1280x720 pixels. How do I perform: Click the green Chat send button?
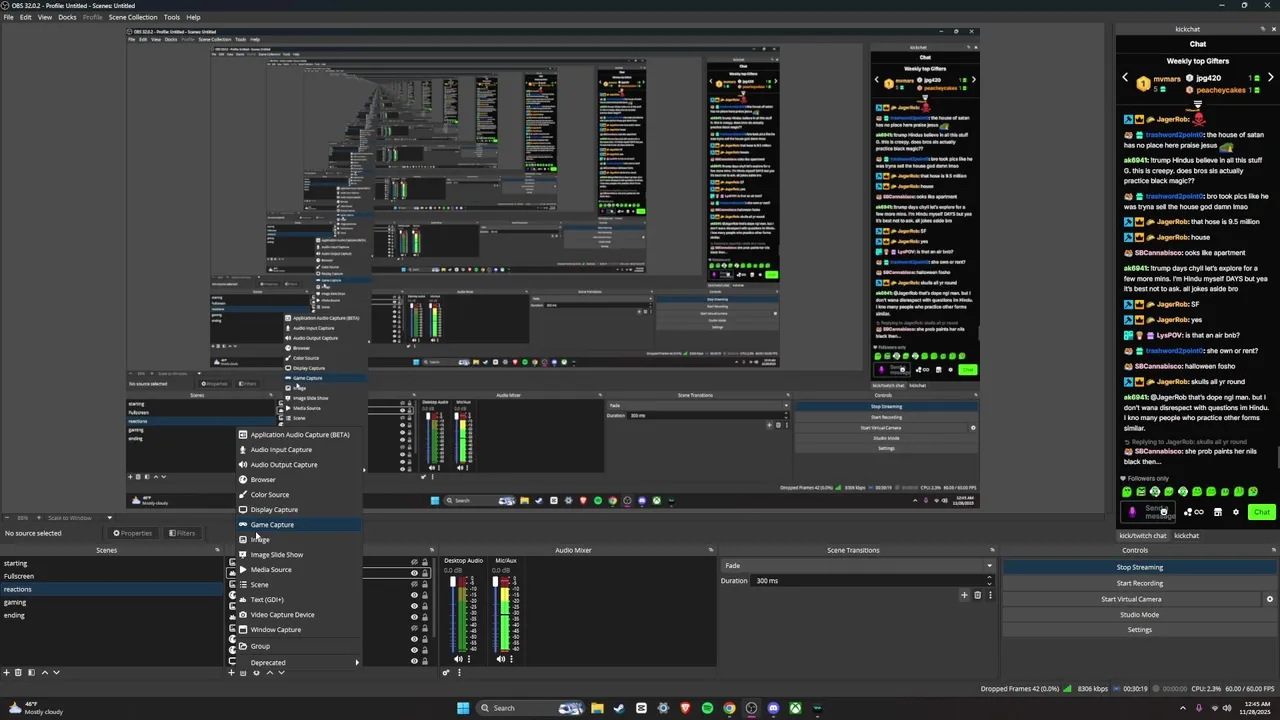pyautogui.click(x=1262, y=512)
